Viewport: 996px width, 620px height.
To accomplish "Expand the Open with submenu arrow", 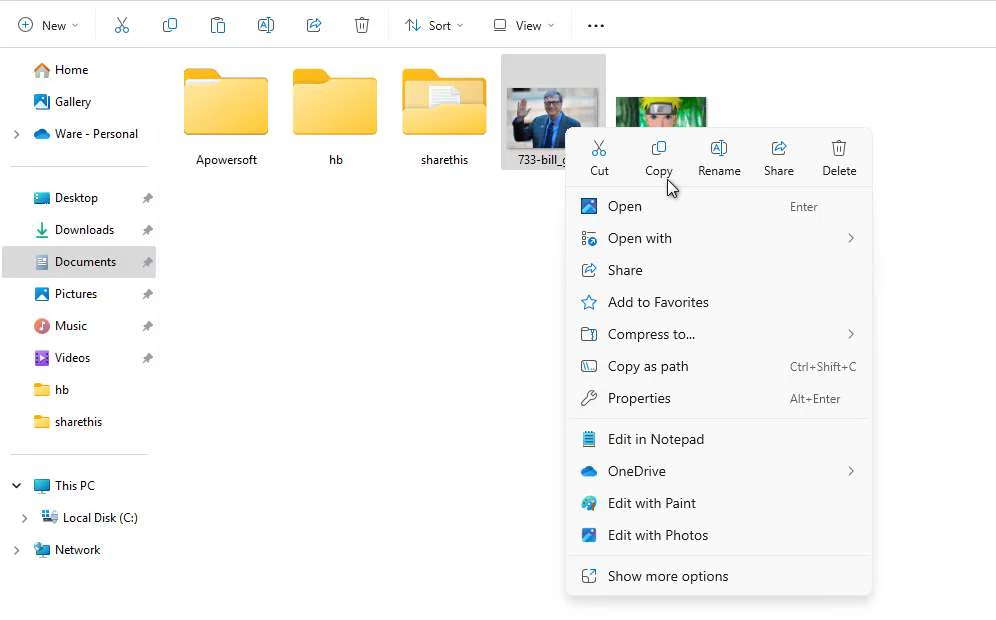I will 851,238.
